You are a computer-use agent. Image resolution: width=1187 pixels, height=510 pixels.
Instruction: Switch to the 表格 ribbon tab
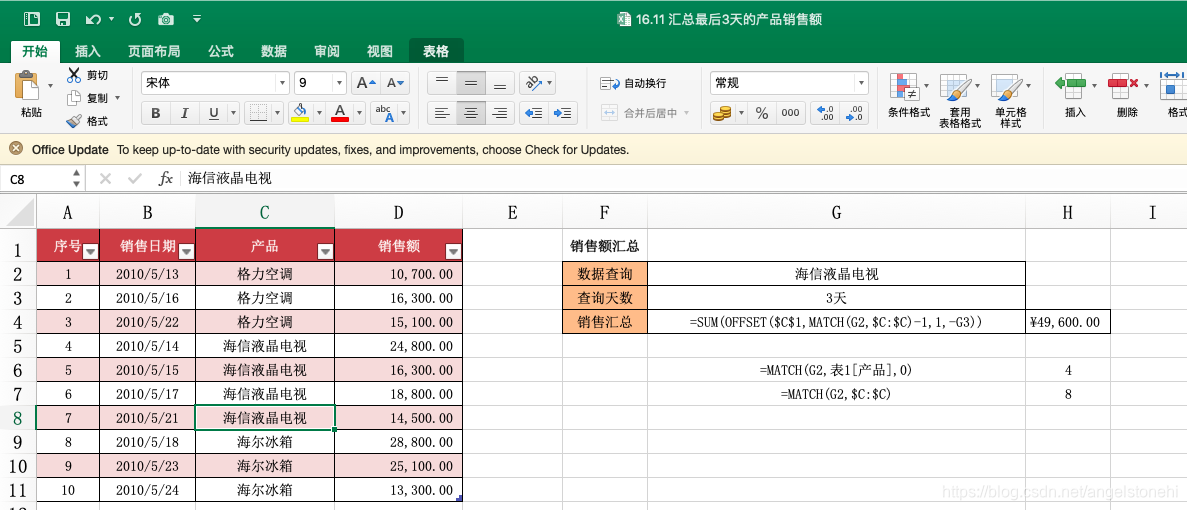[436, 51]
